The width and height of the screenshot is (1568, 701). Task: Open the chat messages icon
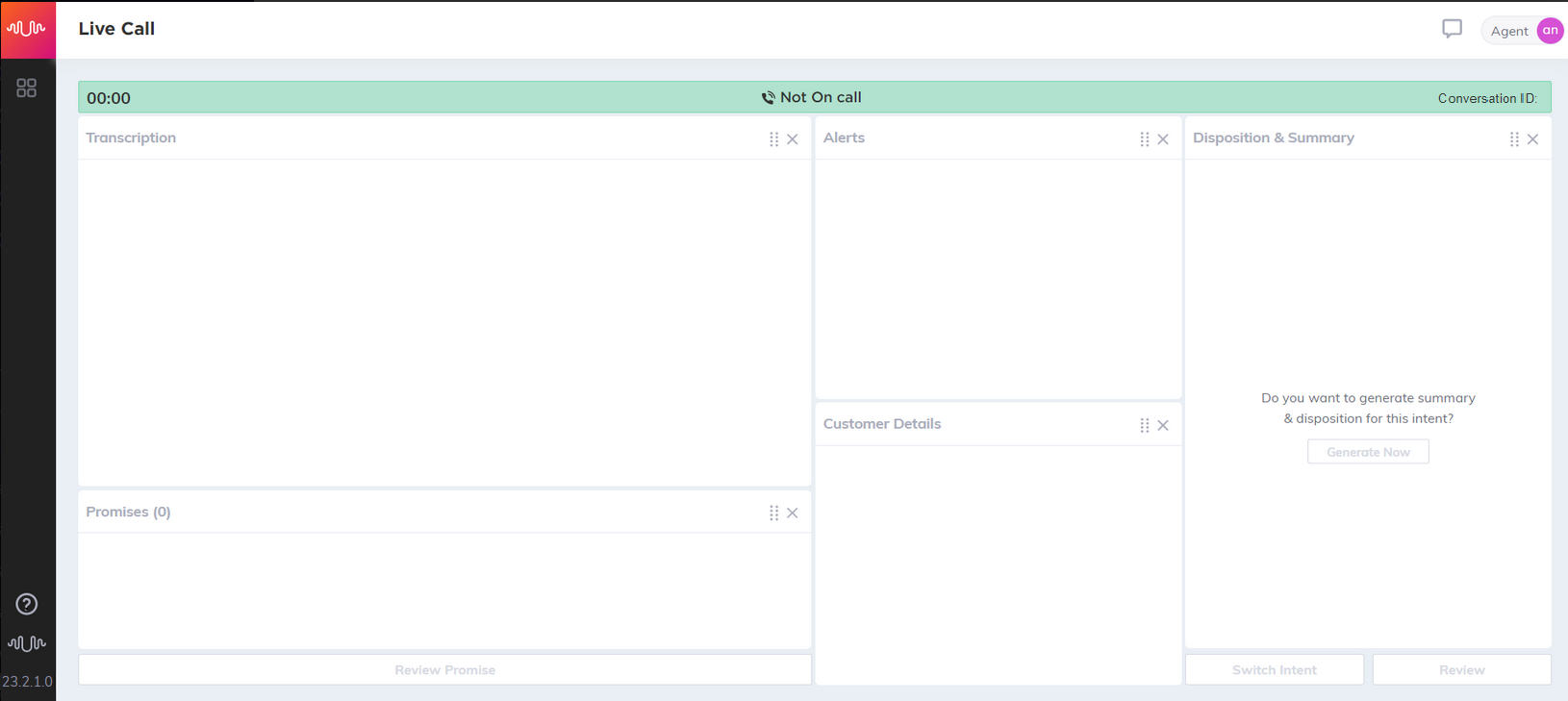1452,29
